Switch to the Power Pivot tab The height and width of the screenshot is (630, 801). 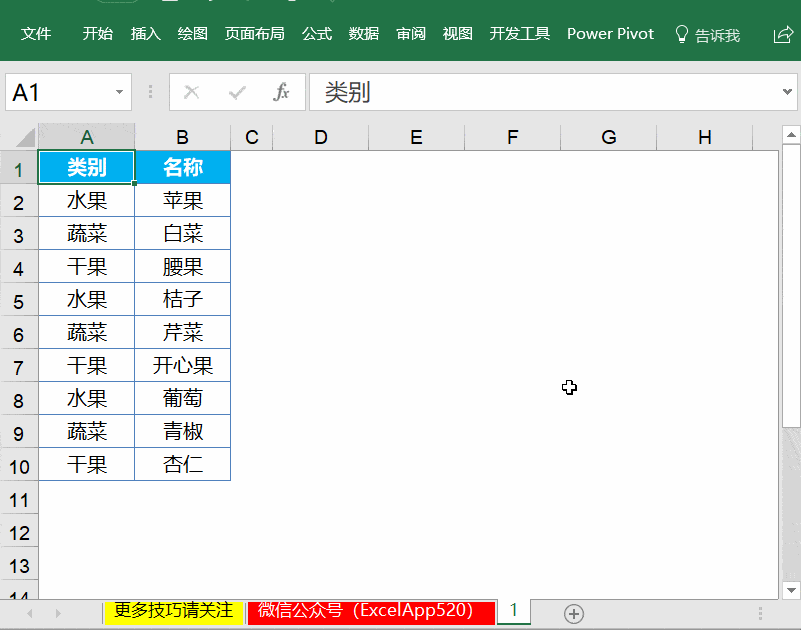coord(610,33)
